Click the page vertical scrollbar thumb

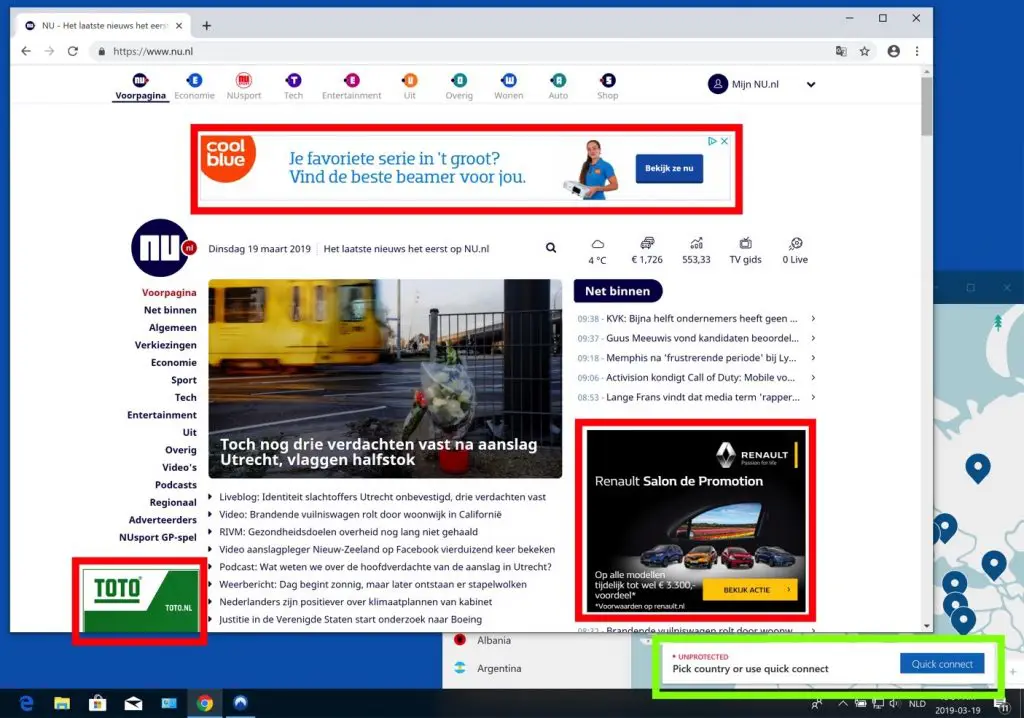pyautogui.click(x=927, y=106)
